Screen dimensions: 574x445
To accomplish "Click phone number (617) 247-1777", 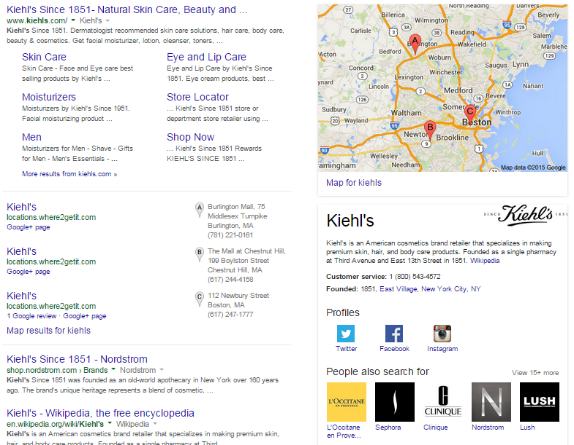I will [230, 314].
